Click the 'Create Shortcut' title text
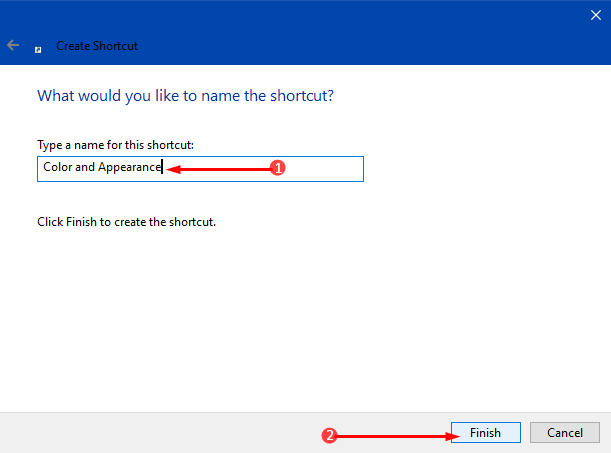This screenshot has height=453, width=611. [x=97, y=46]
